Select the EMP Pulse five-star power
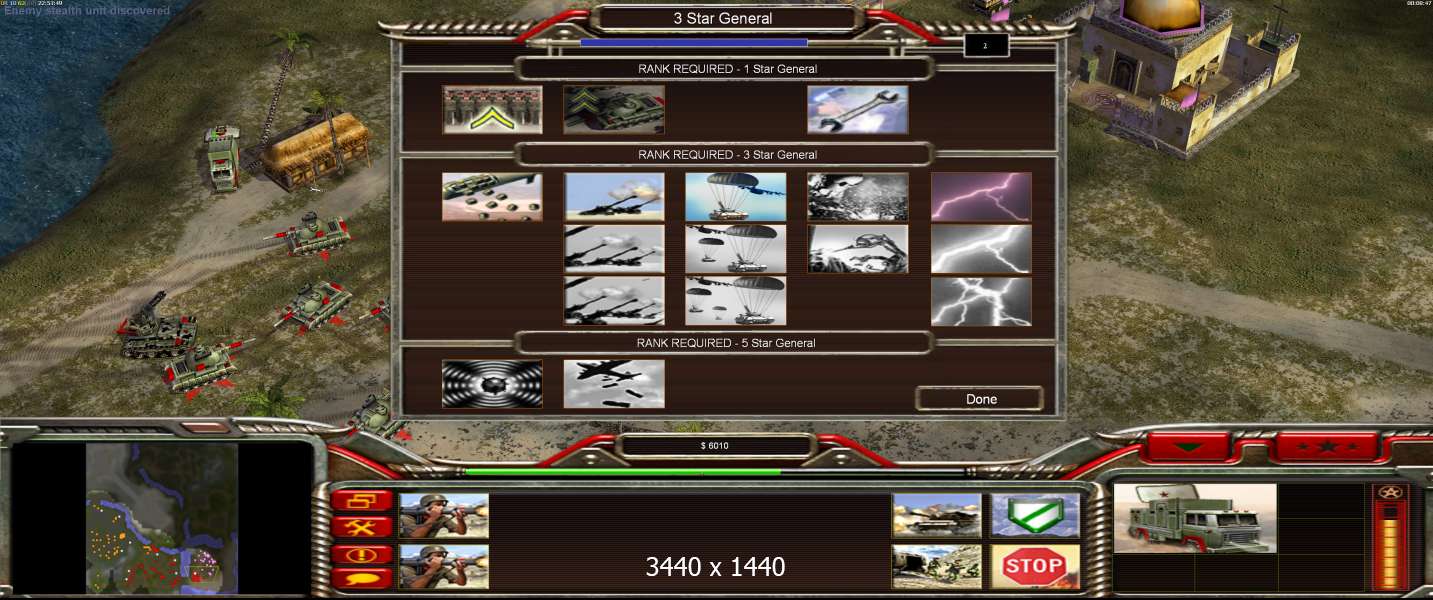1433x600 pixels. pos(492,384)
